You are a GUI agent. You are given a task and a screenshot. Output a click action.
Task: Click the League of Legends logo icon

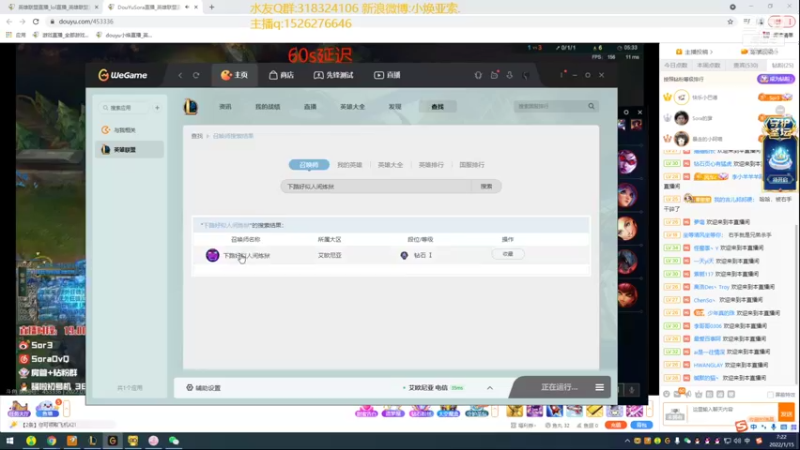point(191,107)
